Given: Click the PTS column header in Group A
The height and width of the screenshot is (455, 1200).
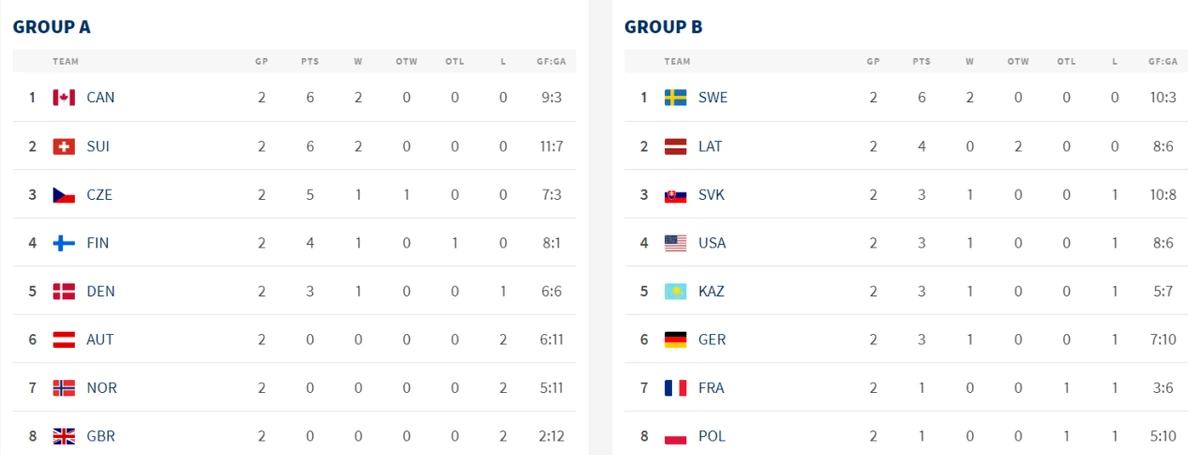Looking at the screenshot, I should 310,62.
